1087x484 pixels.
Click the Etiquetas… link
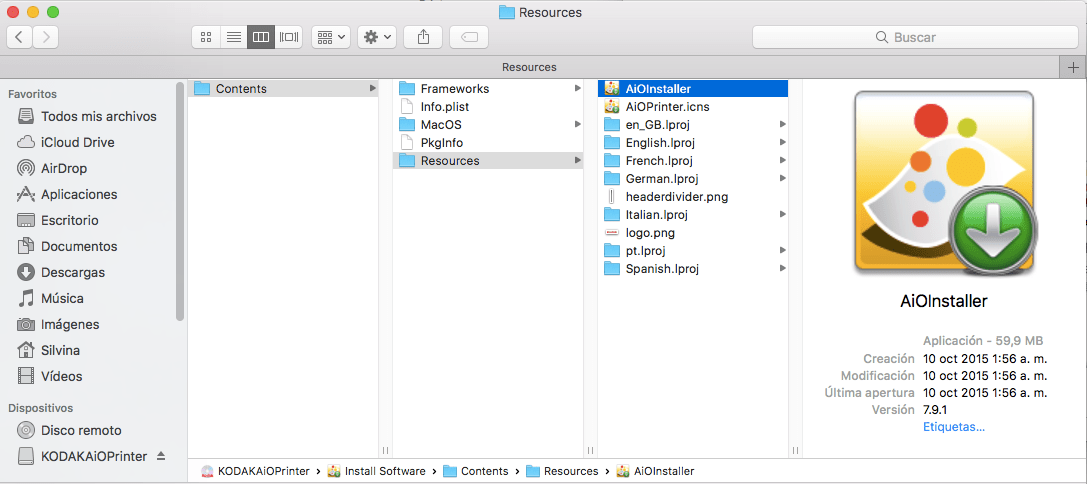click(954, 427)
